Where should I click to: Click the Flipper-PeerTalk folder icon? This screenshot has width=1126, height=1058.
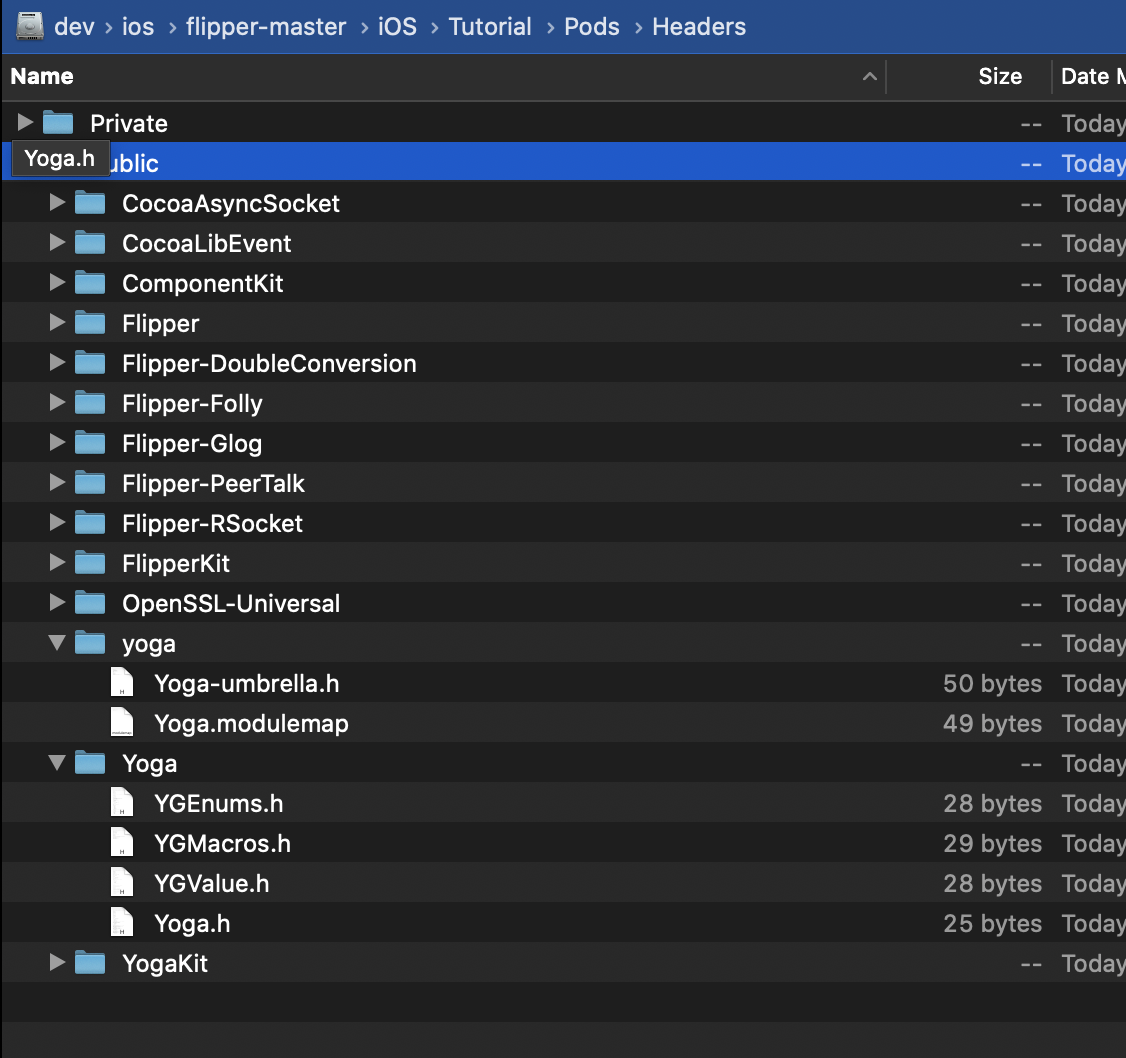(x=90, y=483)
